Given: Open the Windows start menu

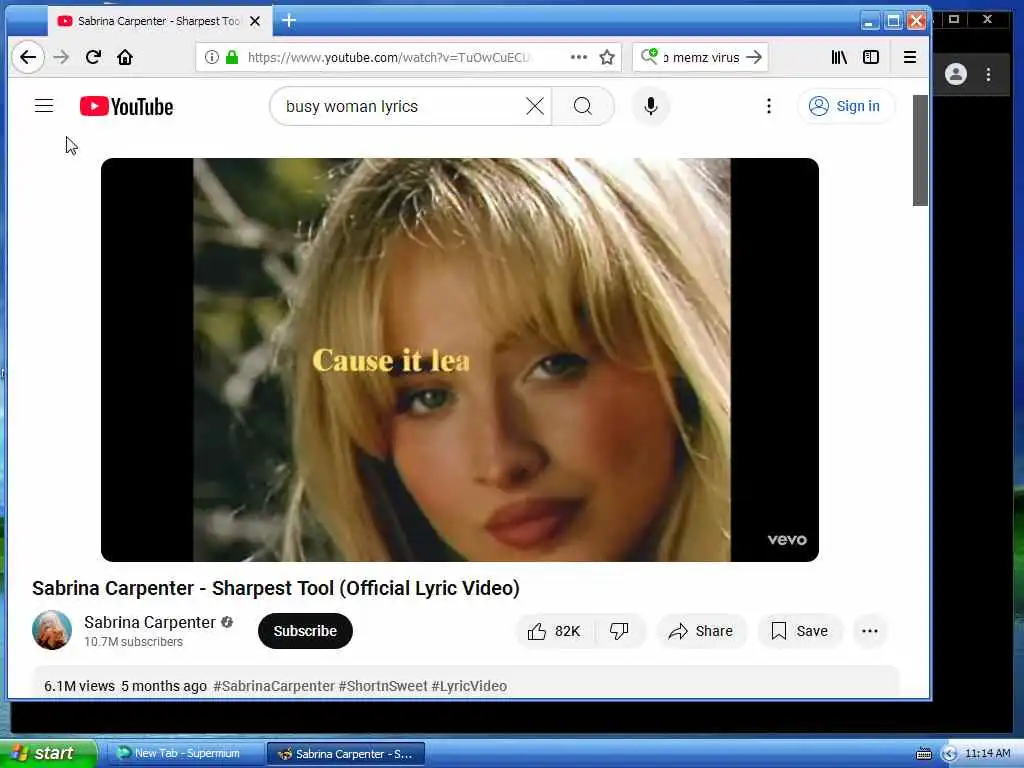Looking at the screenshot, I should pyautogui.click(x=48, y=753).
